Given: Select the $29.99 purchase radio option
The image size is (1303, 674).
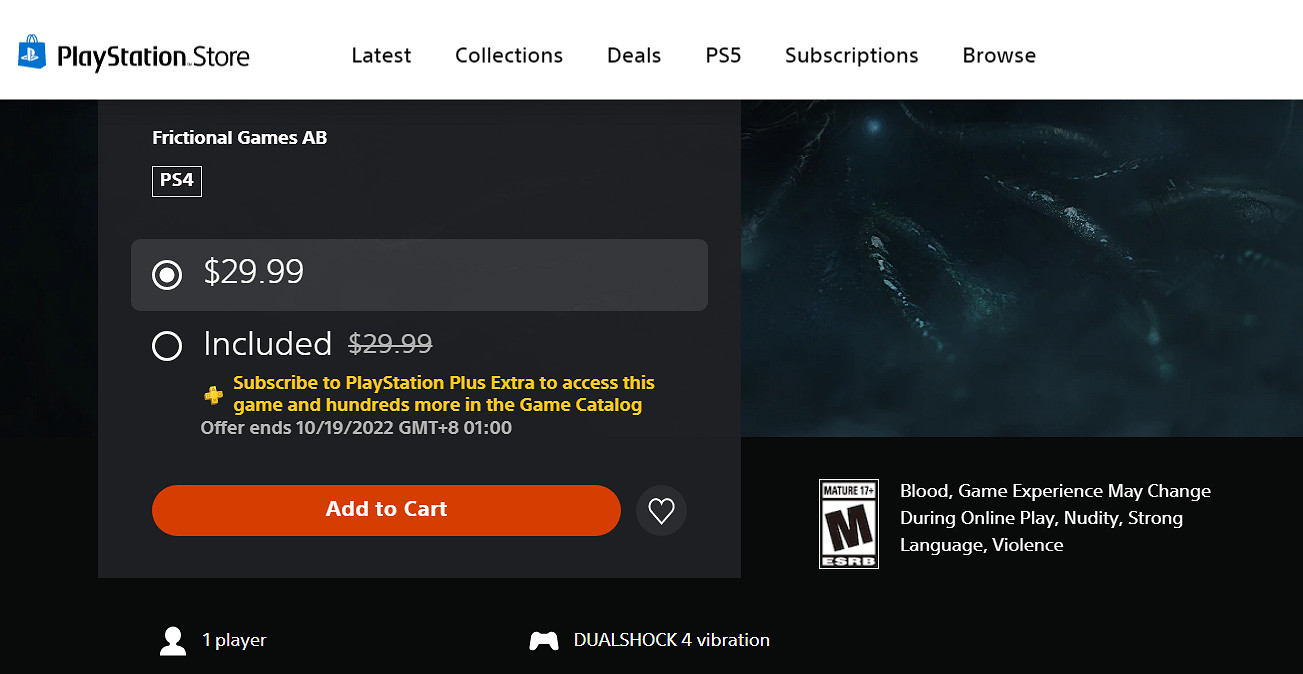Looking at the screenshot, I should click(167, 274).
